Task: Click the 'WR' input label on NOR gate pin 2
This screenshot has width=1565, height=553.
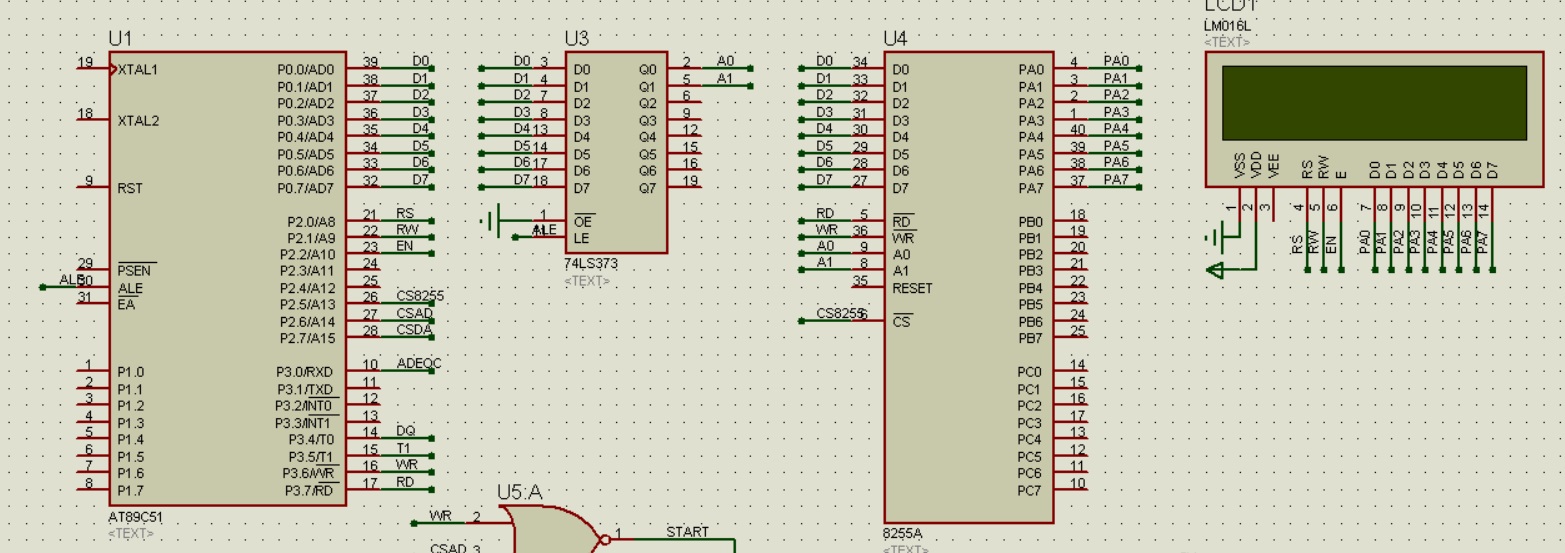Action: tap(440, 515)
